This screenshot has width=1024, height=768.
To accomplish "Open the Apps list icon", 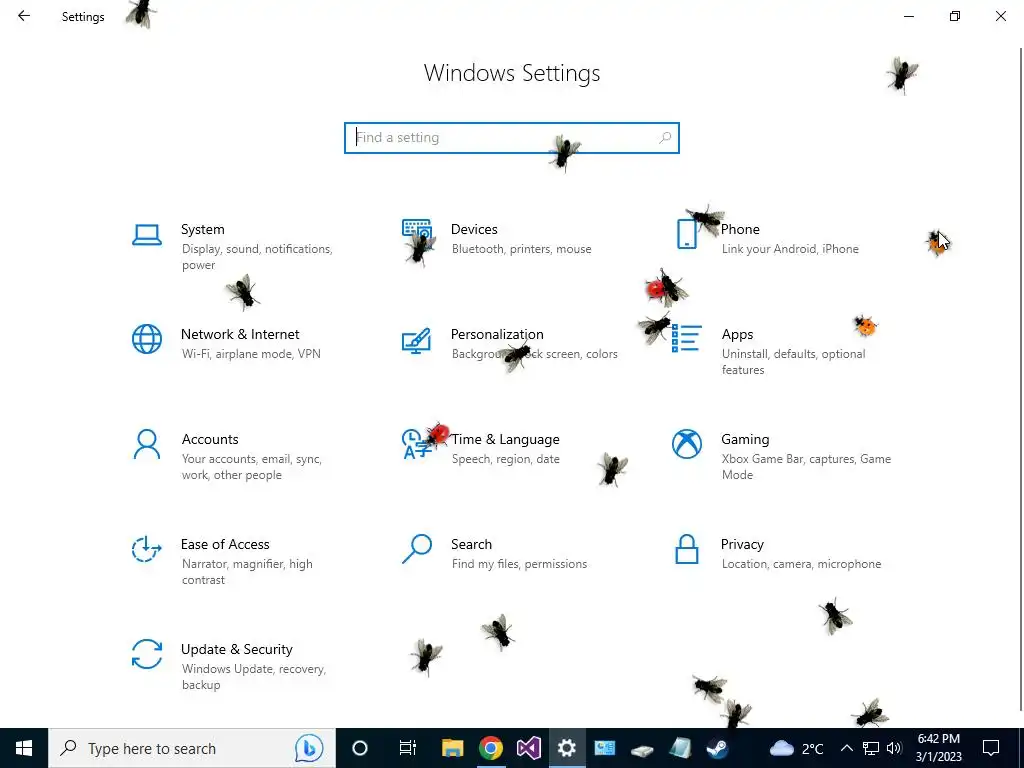I will (x=686, y=338).
